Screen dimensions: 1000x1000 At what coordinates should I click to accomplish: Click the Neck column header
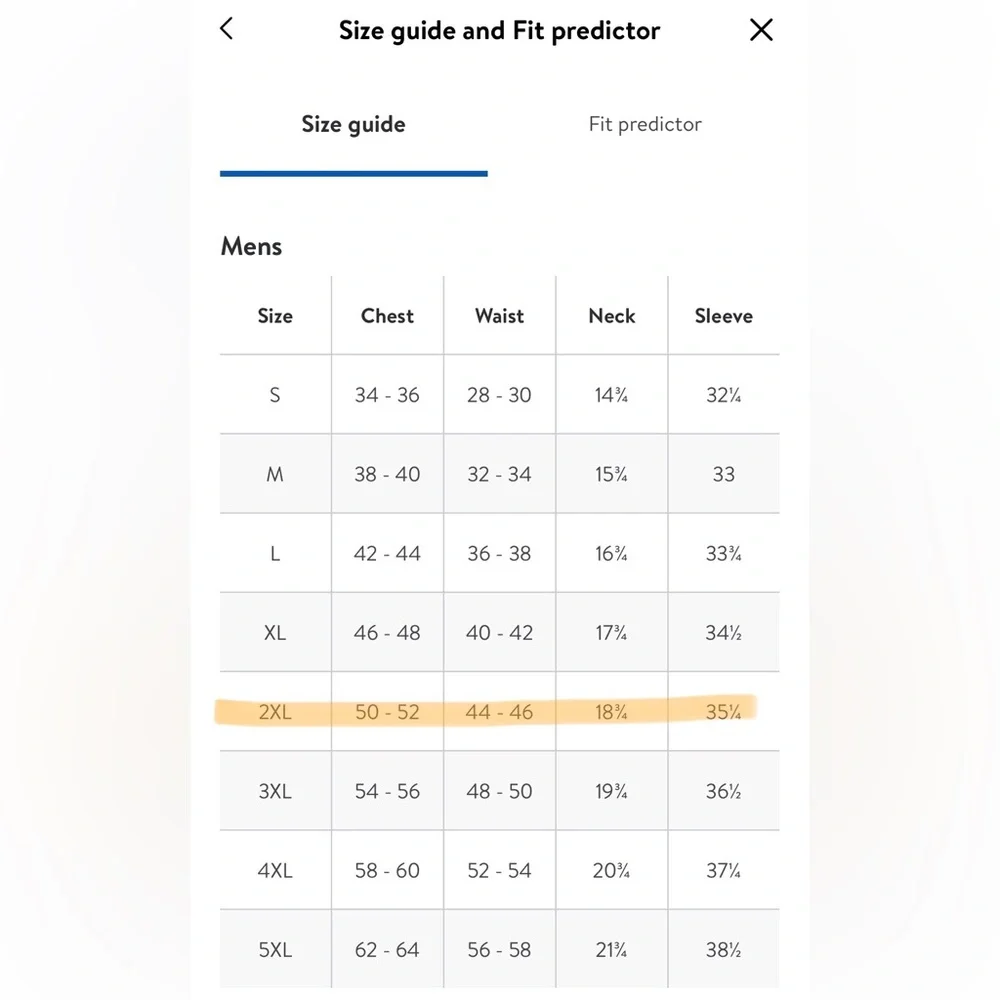pyautogui.click(x=612, y=316)
